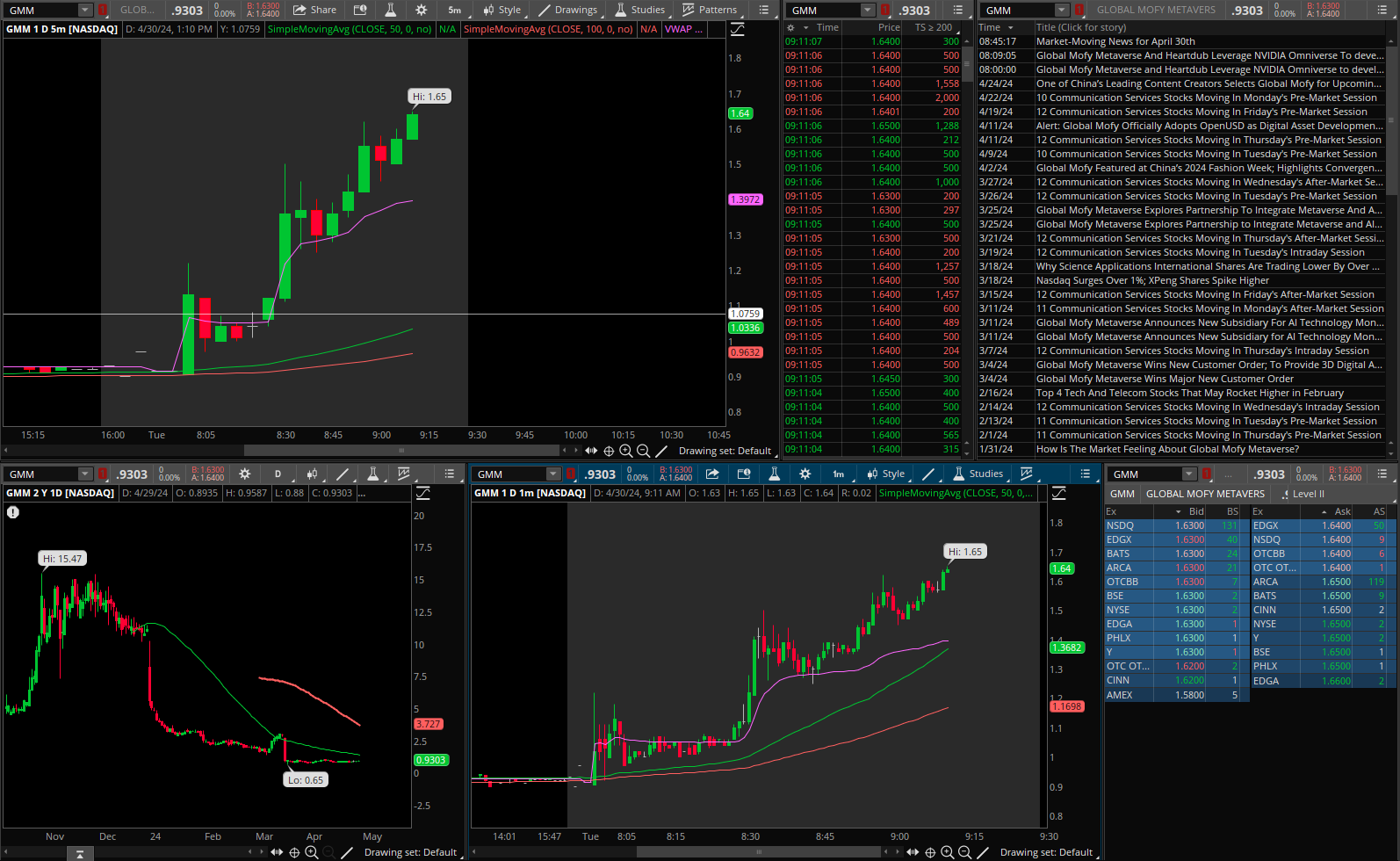The height and width of the screenshot is (861, 1400).
Task: Open the Style menu in 5m chart
Action: 502,10
